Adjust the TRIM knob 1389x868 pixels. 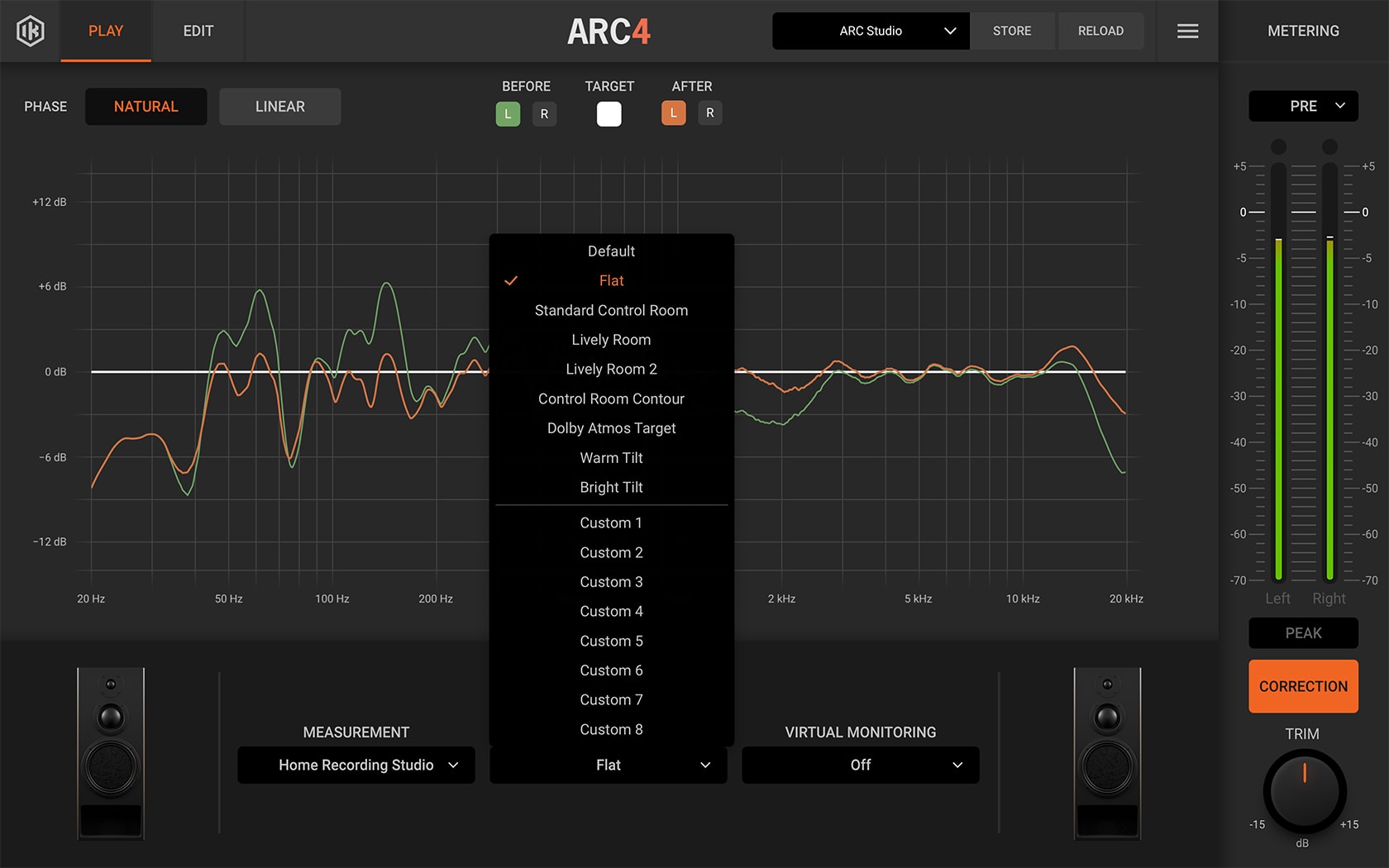(1304, 791)
